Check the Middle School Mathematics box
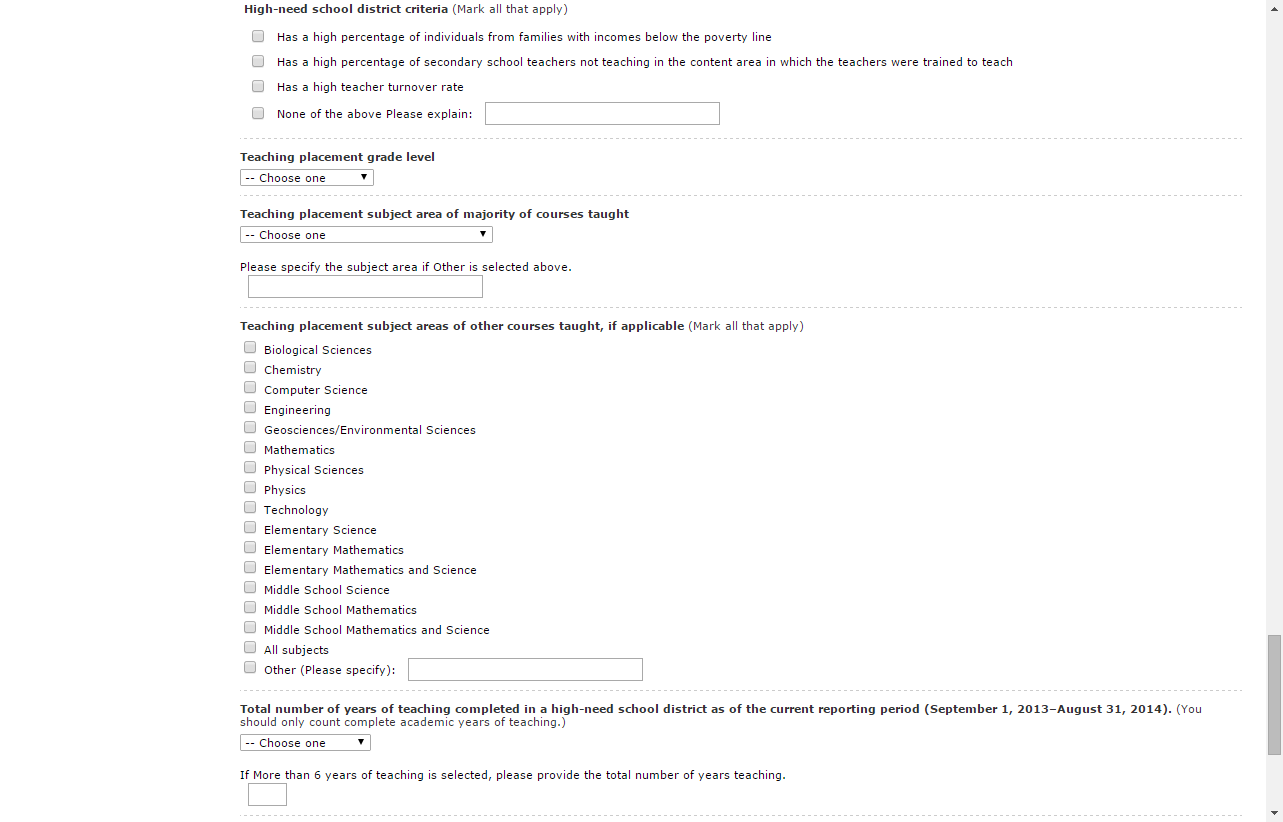The image size is (1283, 822). pos(250,608)
